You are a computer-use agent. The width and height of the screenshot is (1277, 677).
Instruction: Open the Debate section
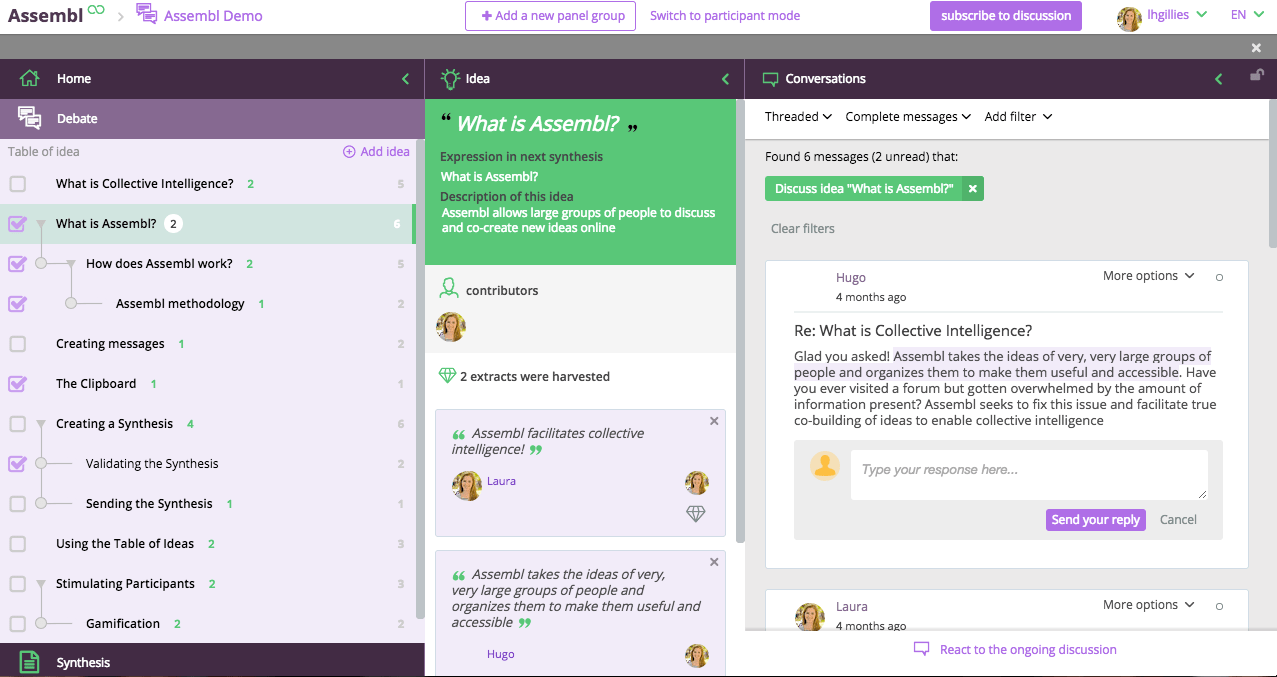coord(212,118)
